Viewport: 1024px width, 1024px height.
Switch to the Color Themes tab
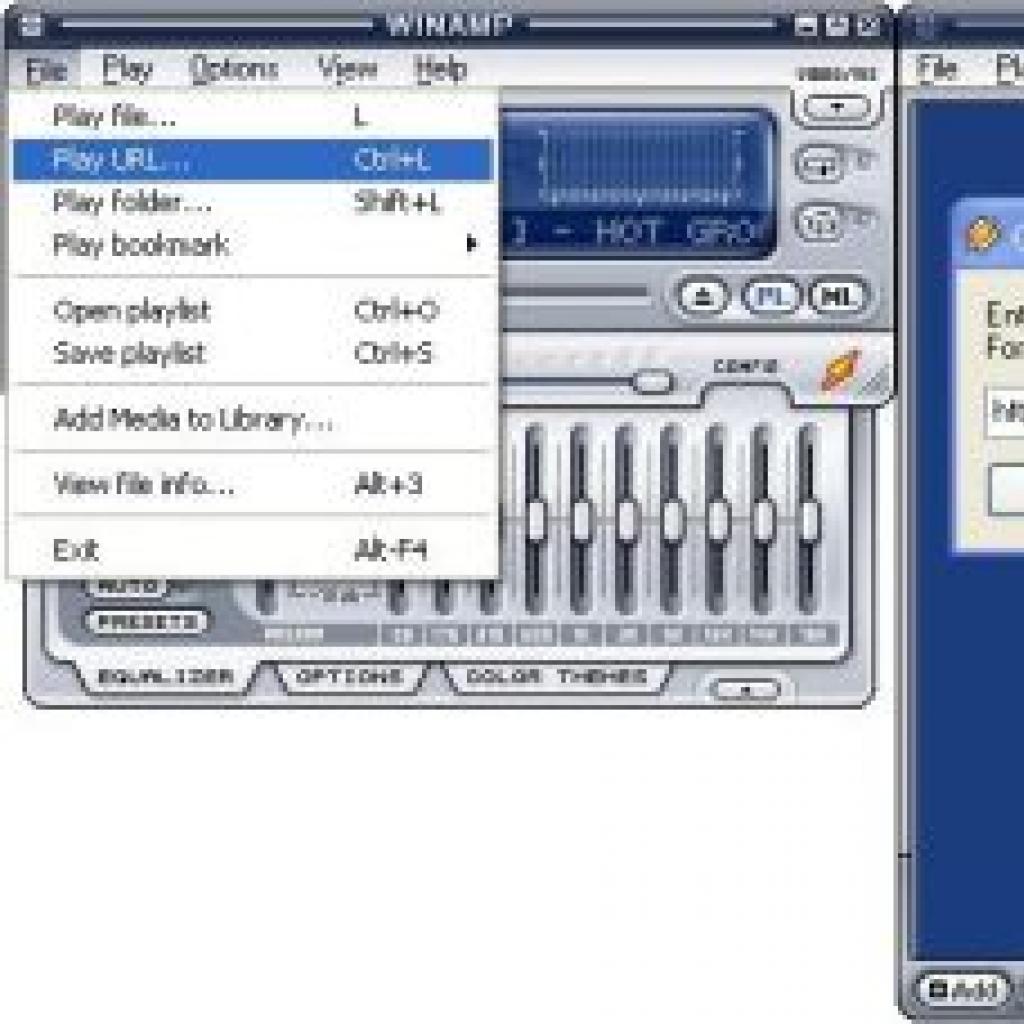(556, 677)
